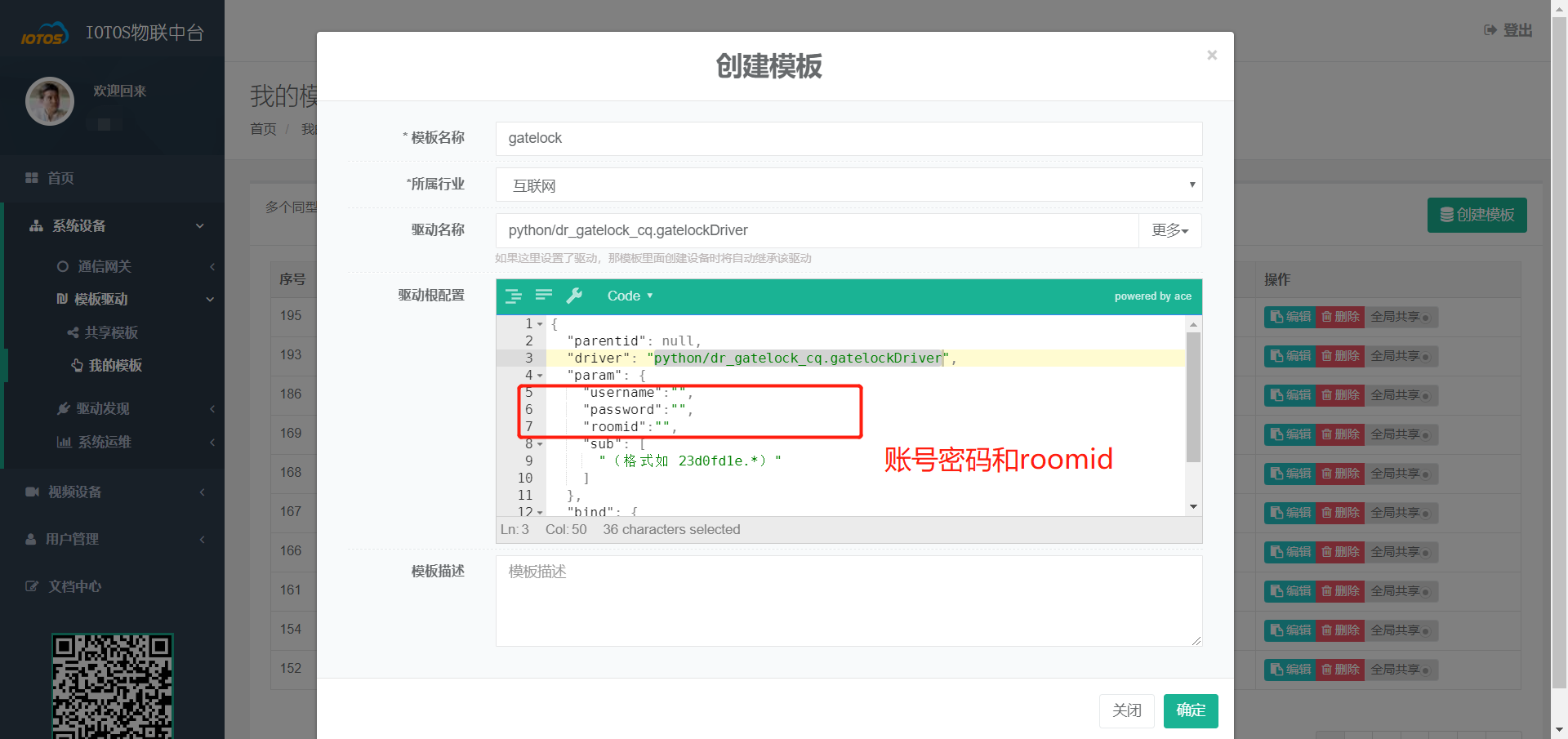Click the logout icon at top right
This screenshot has width=1568, height=739.
click(x=1490, y=30)
